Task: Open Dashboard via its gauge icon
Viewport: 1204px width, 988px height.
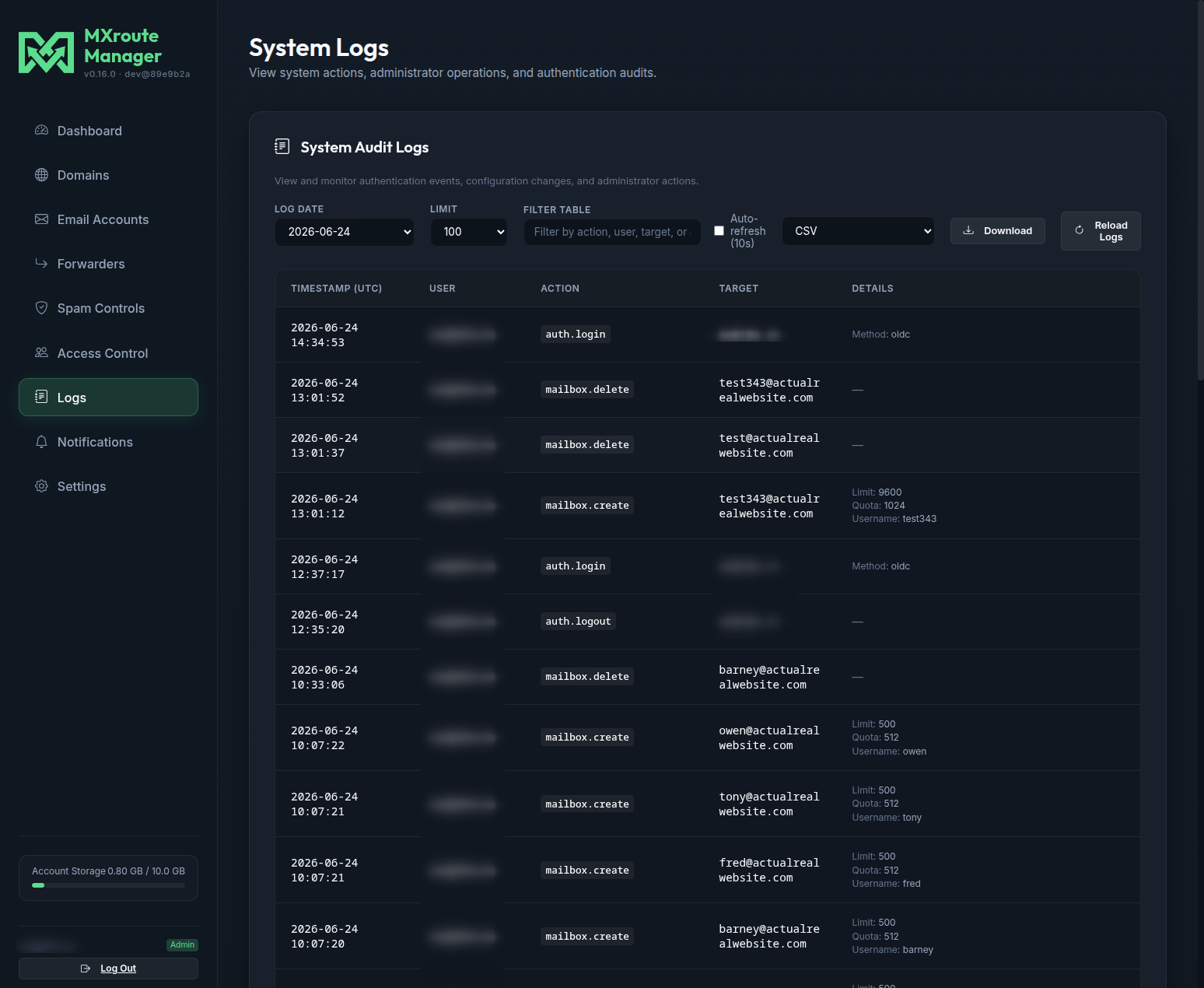Action: click(42, 131)
